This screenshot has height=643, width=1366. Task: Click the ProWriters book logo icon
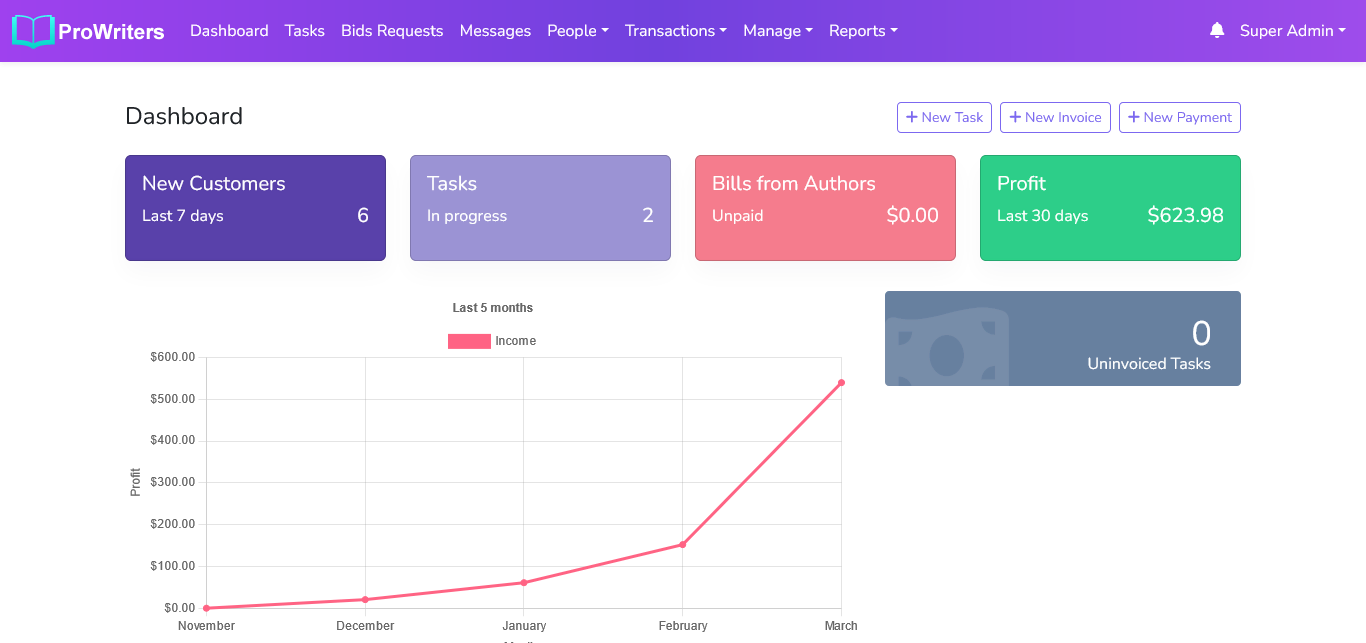click(33, 31)
